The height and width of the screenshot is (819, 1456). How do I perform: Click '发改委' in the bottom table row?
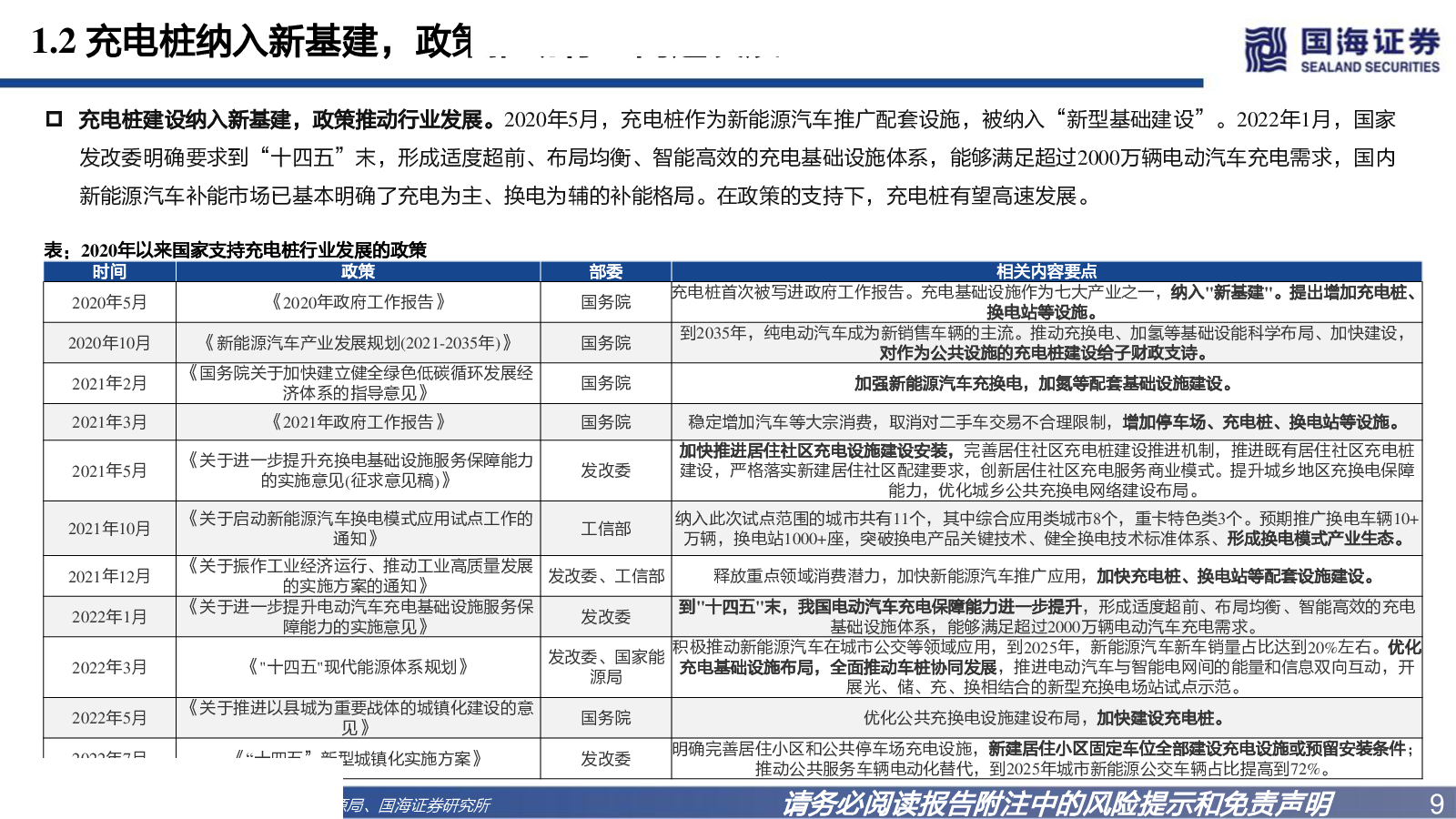(606, 759)
